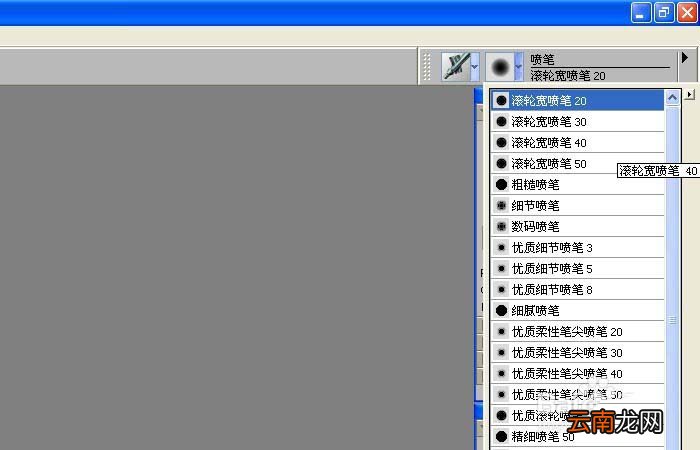Expand the brush variant dropdown arrow
The width and height of the screenshot is (700, 450).
coord(519,67)
